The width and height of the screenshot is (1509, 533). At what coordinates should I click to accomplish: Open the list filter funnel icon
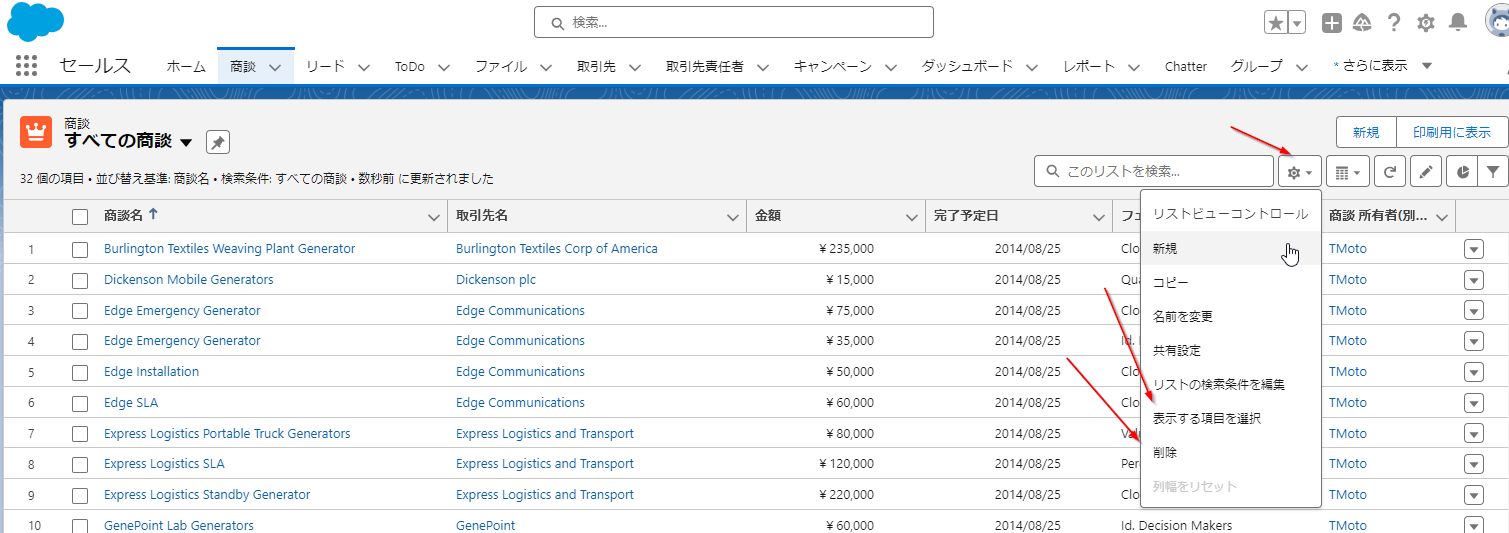coord(1493,172)
